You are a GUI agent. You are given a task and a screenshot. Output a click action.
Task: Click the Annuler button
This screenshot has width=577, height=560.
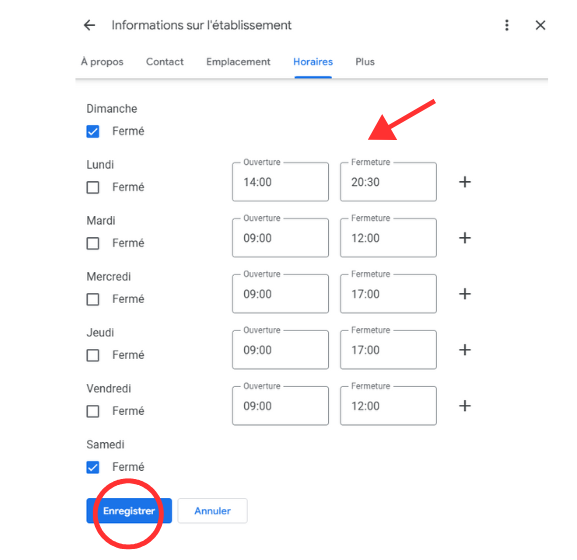pos(213,511)
